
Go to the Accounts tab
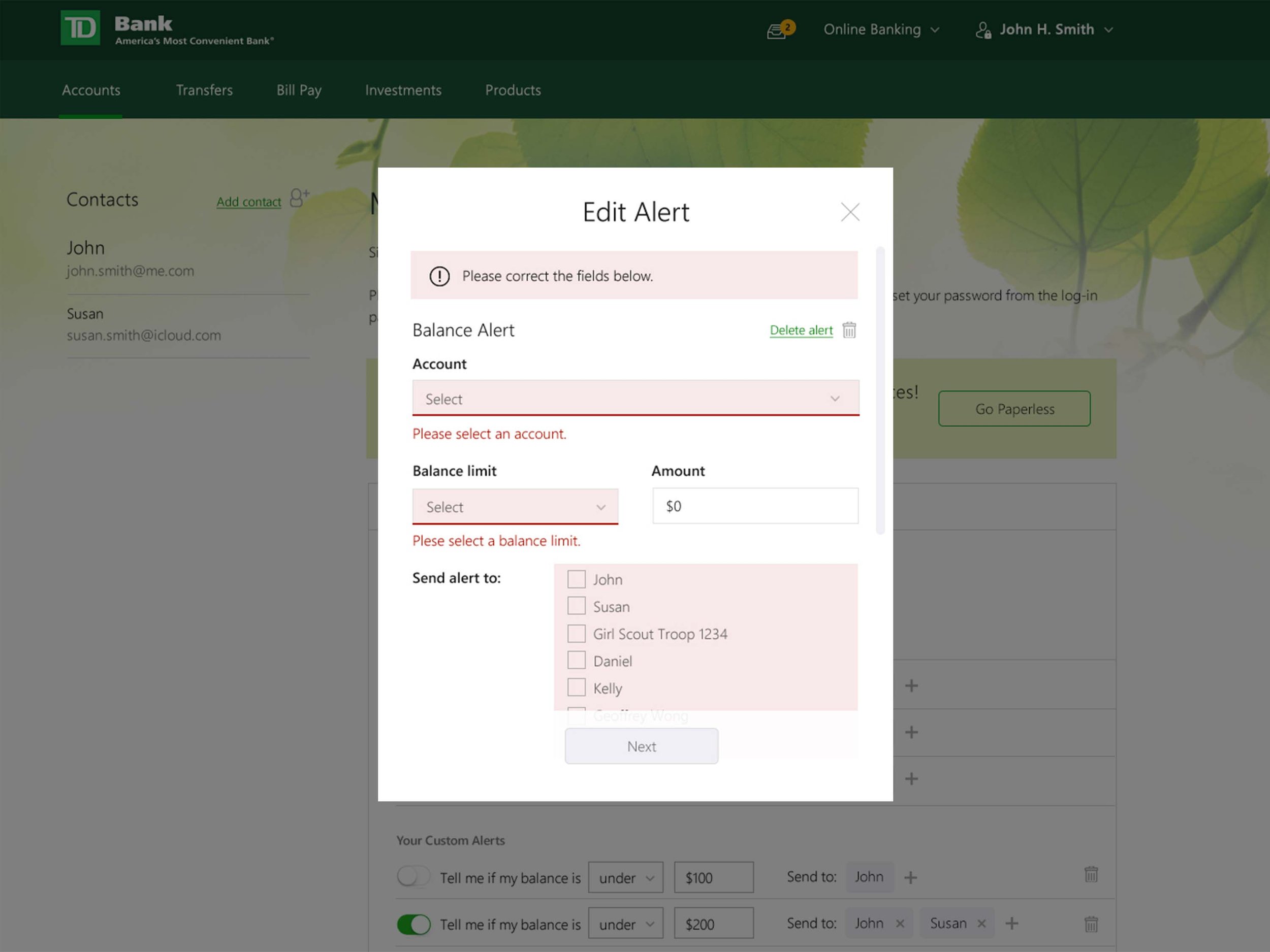(91, 90)
